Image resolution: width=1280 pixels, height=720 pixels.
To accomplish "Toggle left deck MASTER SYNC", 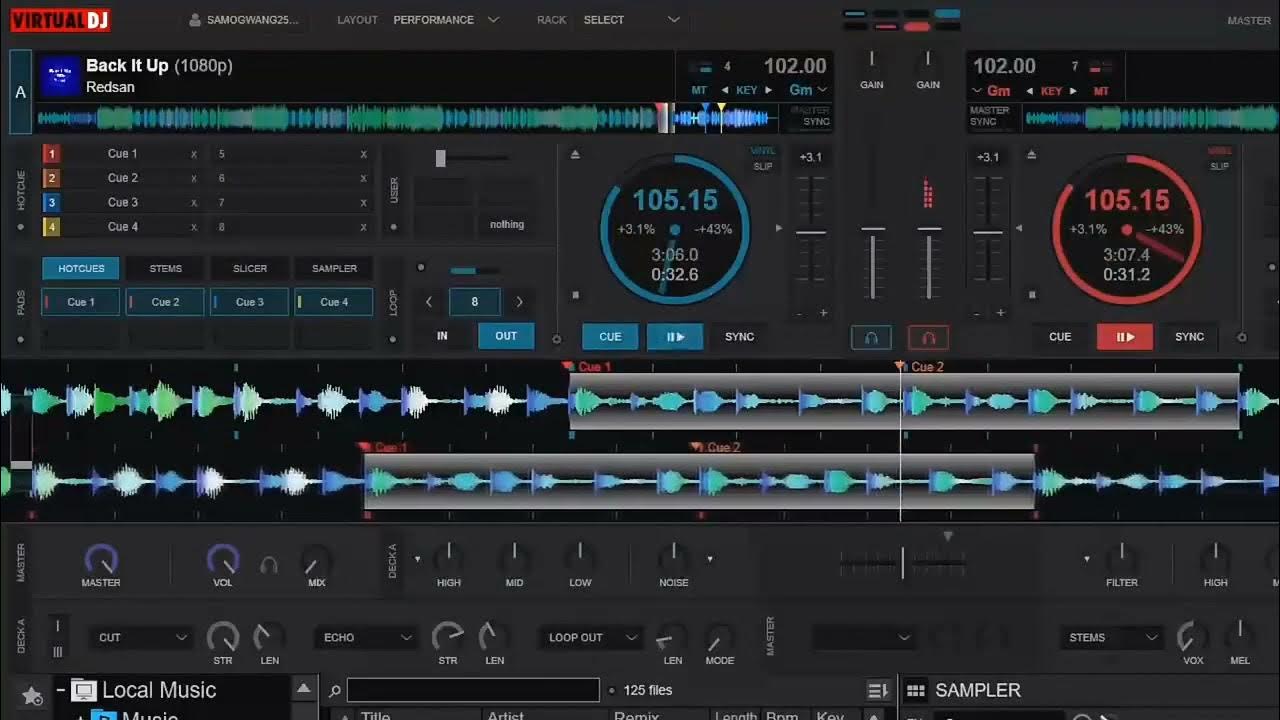I will pos(811,116).
